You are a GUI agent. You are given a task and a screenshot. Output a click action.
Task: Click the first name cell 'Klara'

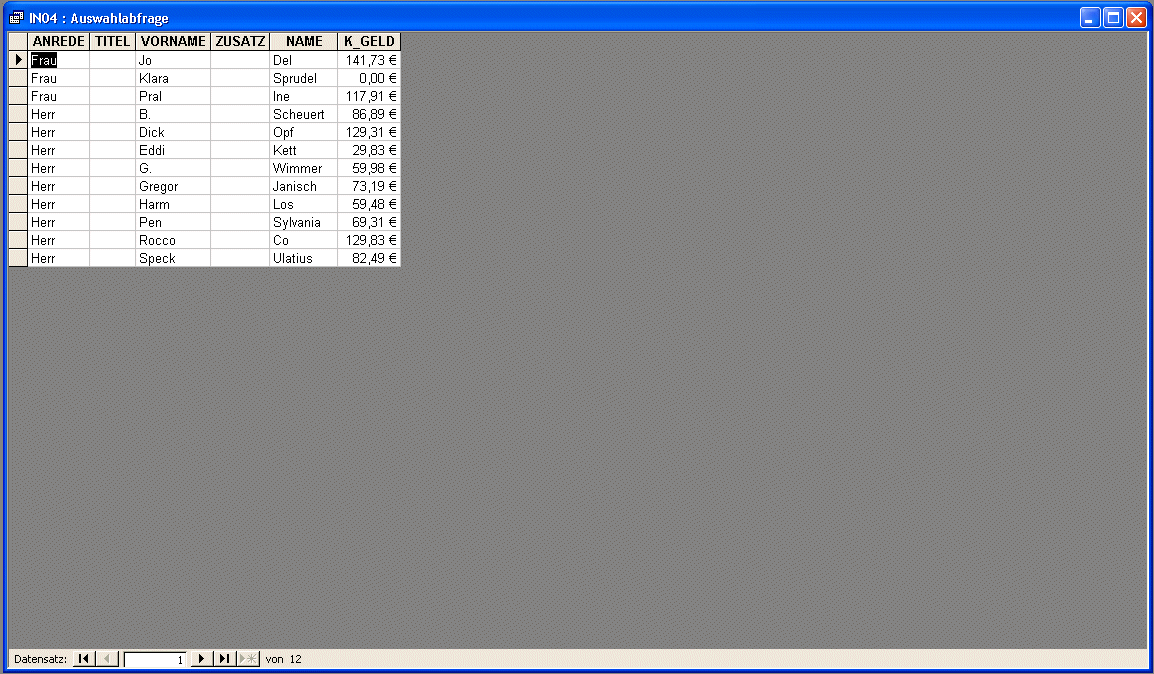(173, 78)
